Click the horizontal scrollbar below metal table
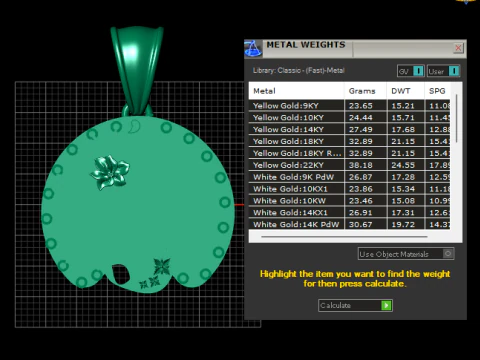The height and width of the screenshot is (360, 480). click(344, 237)
